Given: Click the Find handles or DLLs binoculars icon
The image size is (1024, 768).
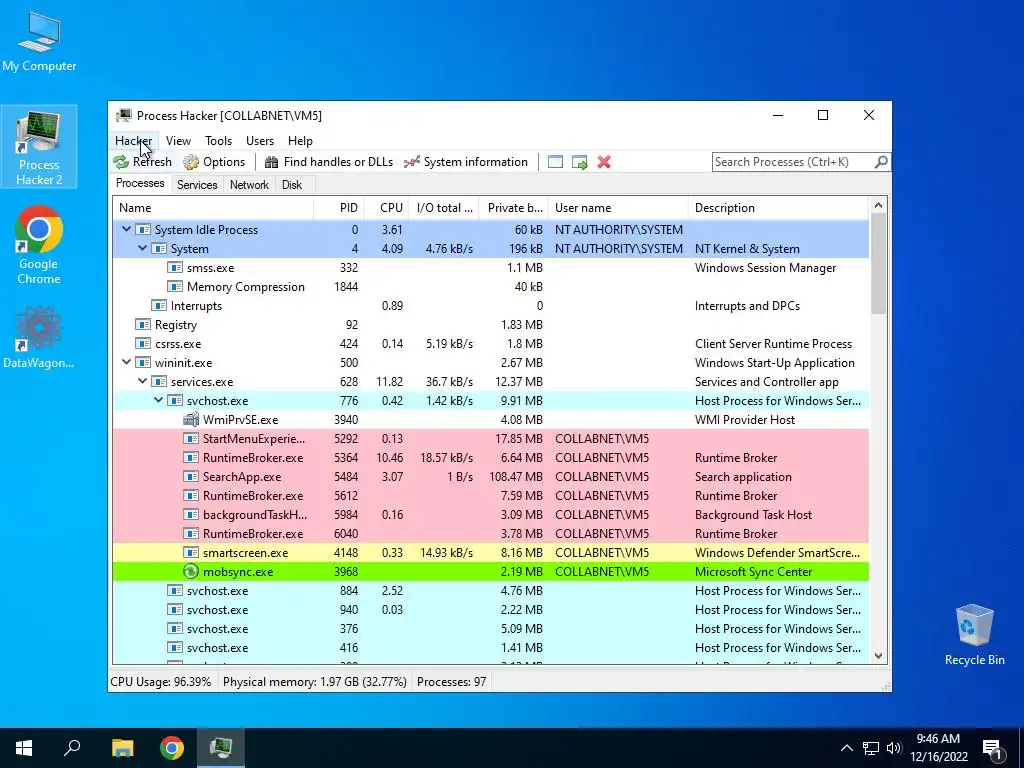Looking at the screenshot, I should (272, 162).
